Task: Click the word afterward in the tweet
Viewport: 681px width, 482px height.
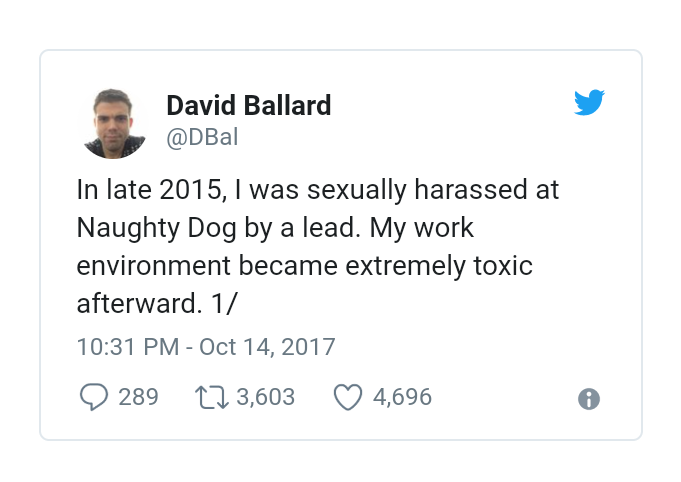Action: (x=139, y=303)
